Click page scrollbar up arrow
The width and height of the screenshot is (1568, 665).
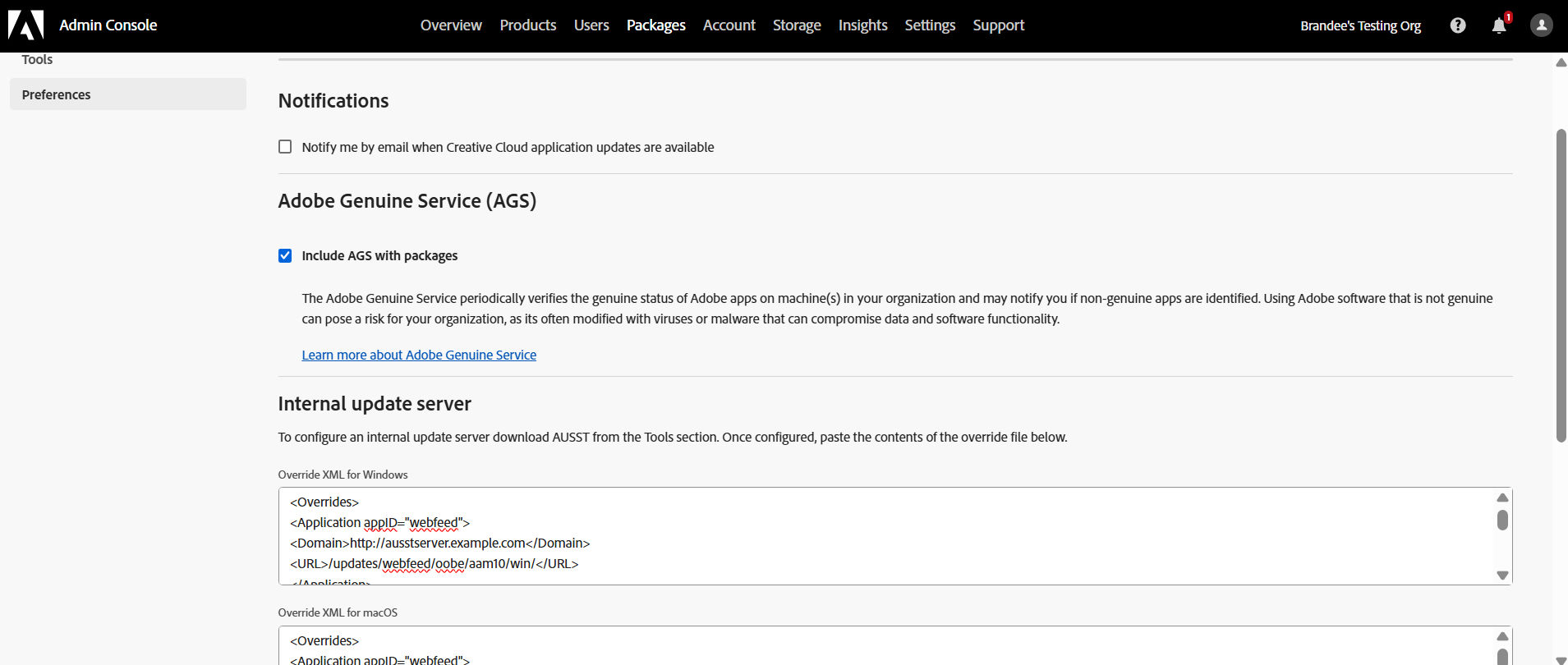coord(1561,62)
